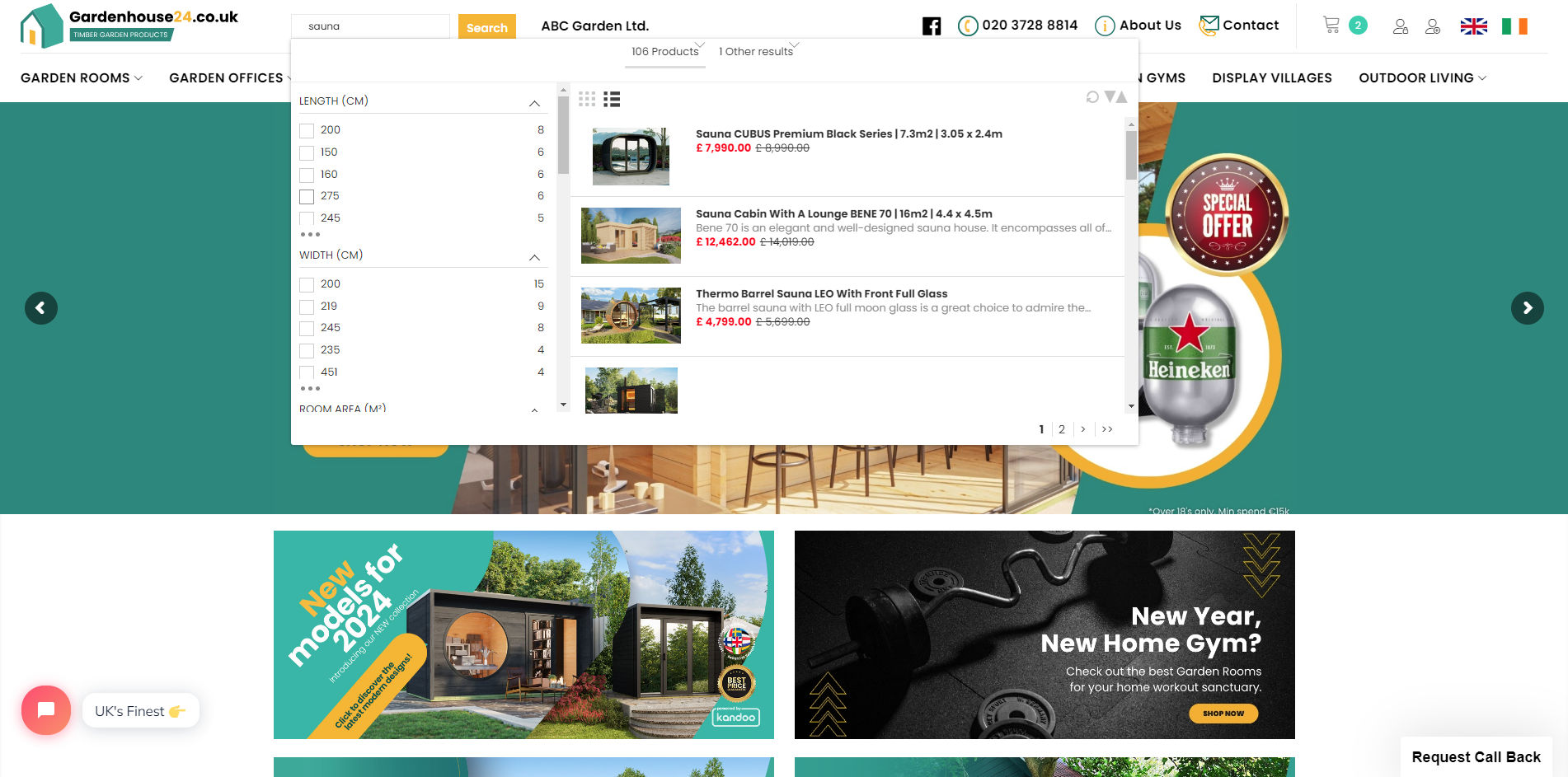
Task: Open the shopping cart icon
Action: pos(1331,25)
